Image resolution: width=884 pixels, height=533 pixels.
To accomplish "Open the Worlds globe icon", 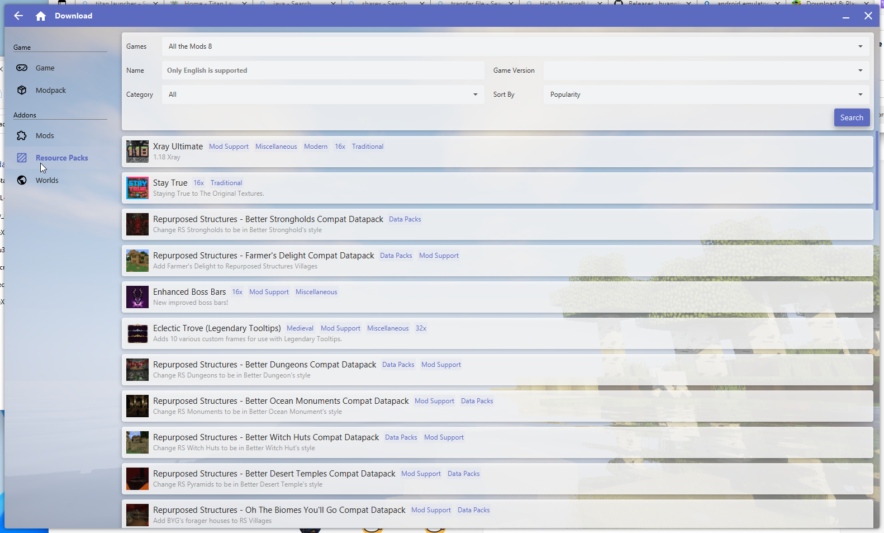I will click(22, 180).
